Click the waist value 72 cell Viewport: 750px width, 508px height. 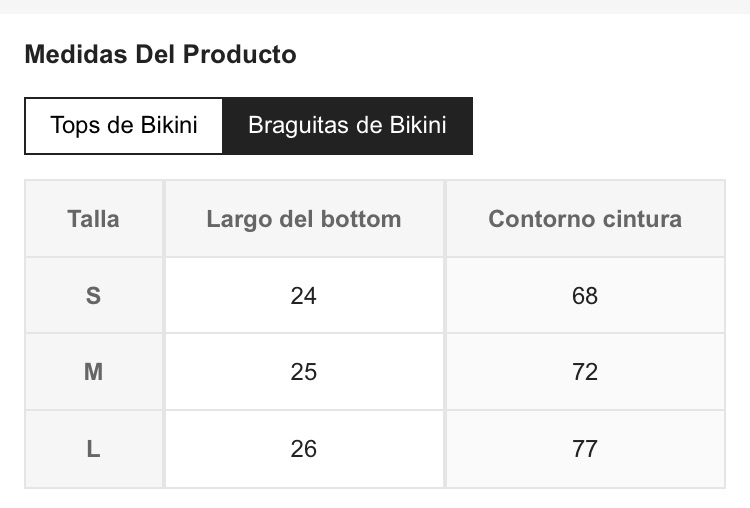pyautogui.click(x=585, y=372)
